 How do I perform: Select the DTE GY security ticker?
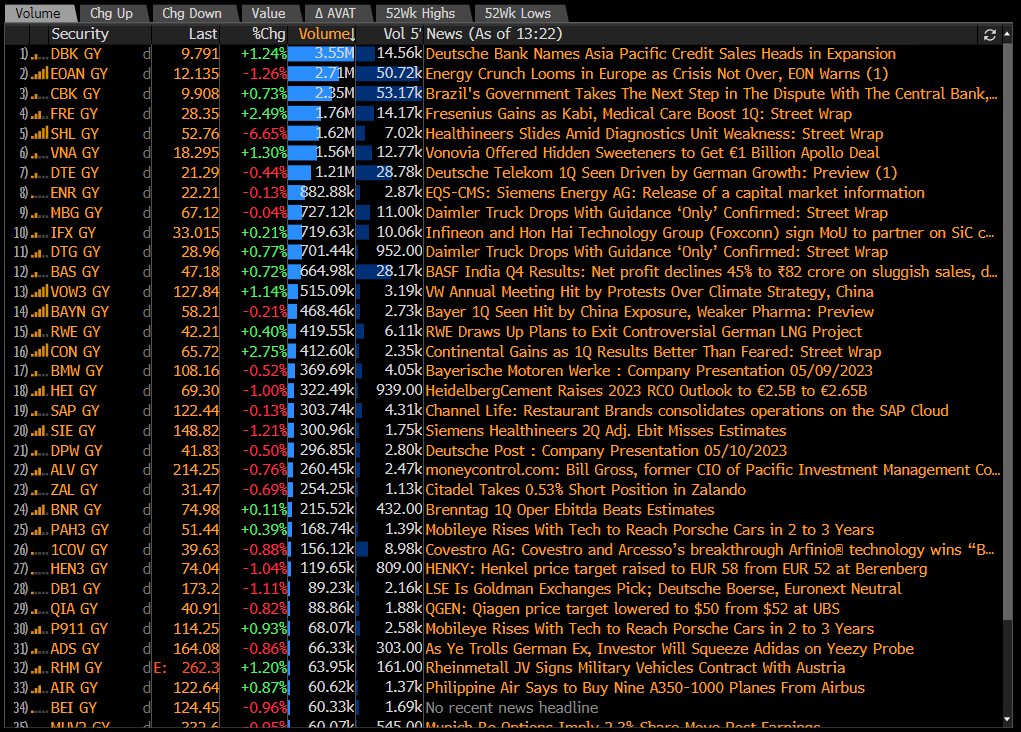(75, 173)
